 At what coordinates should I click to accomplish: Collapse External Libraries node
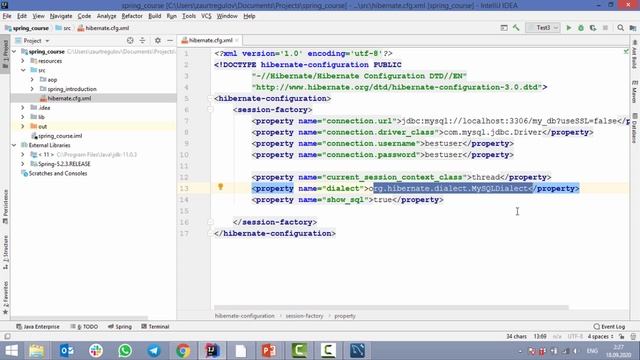coord(14,145)
